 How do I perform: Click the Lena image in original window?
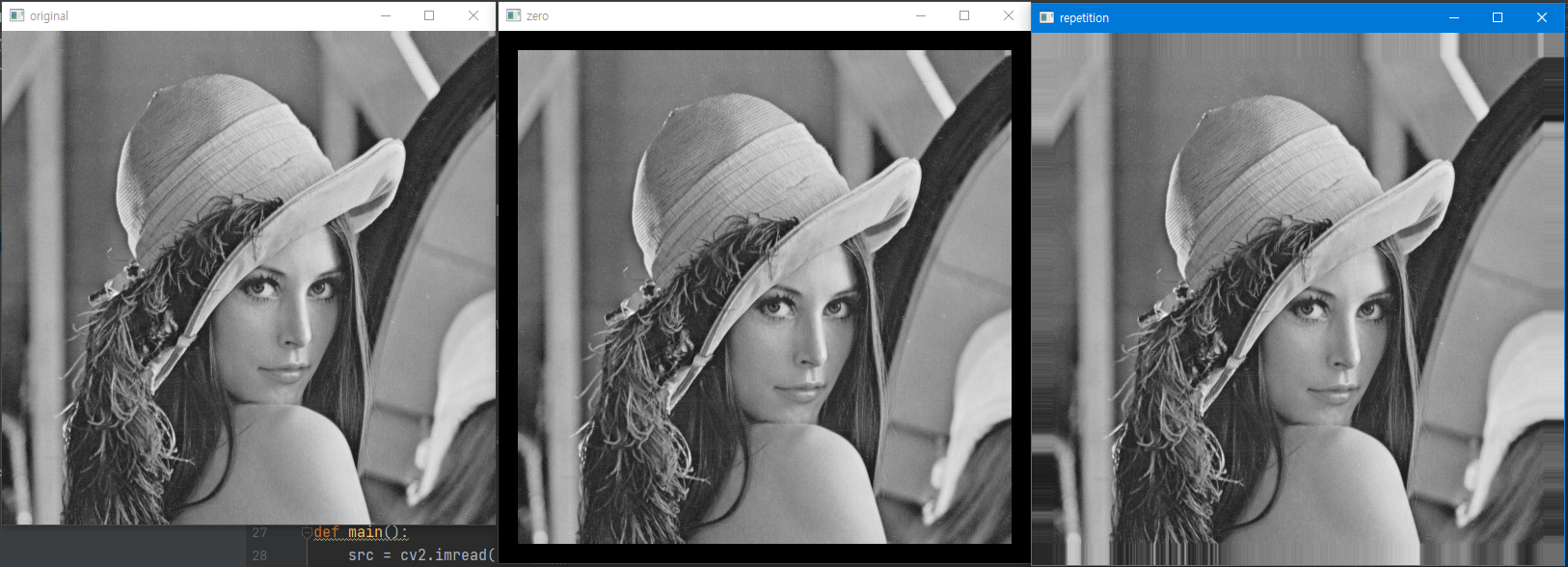coord(249,278)
